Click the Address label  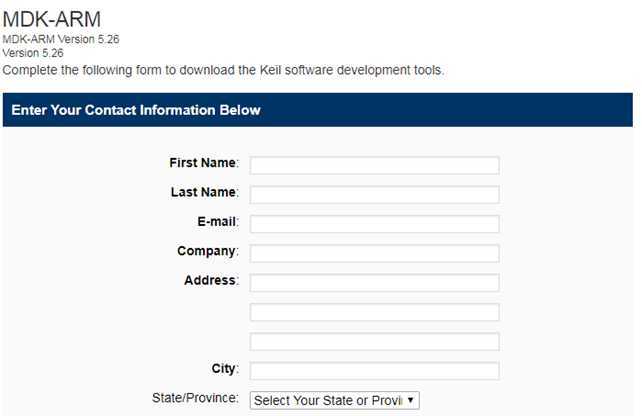click(211, 280)
